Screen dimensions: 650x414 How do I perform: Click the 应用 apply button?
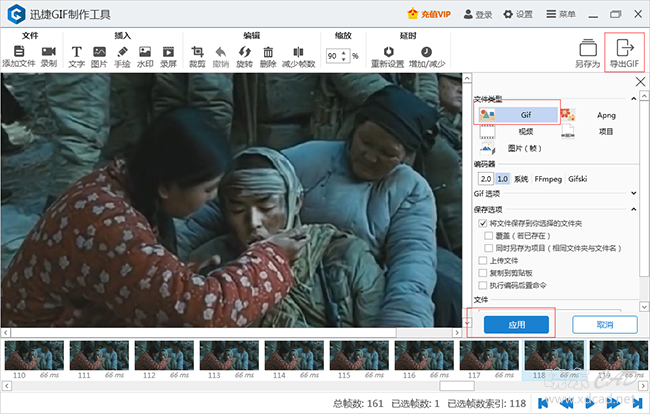click(x=516, y=325)
